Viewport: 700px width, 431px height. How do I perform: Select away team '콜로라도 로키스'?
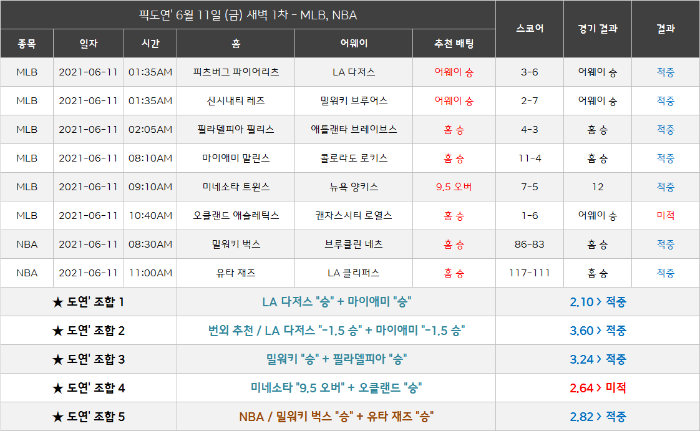(354, 158)
